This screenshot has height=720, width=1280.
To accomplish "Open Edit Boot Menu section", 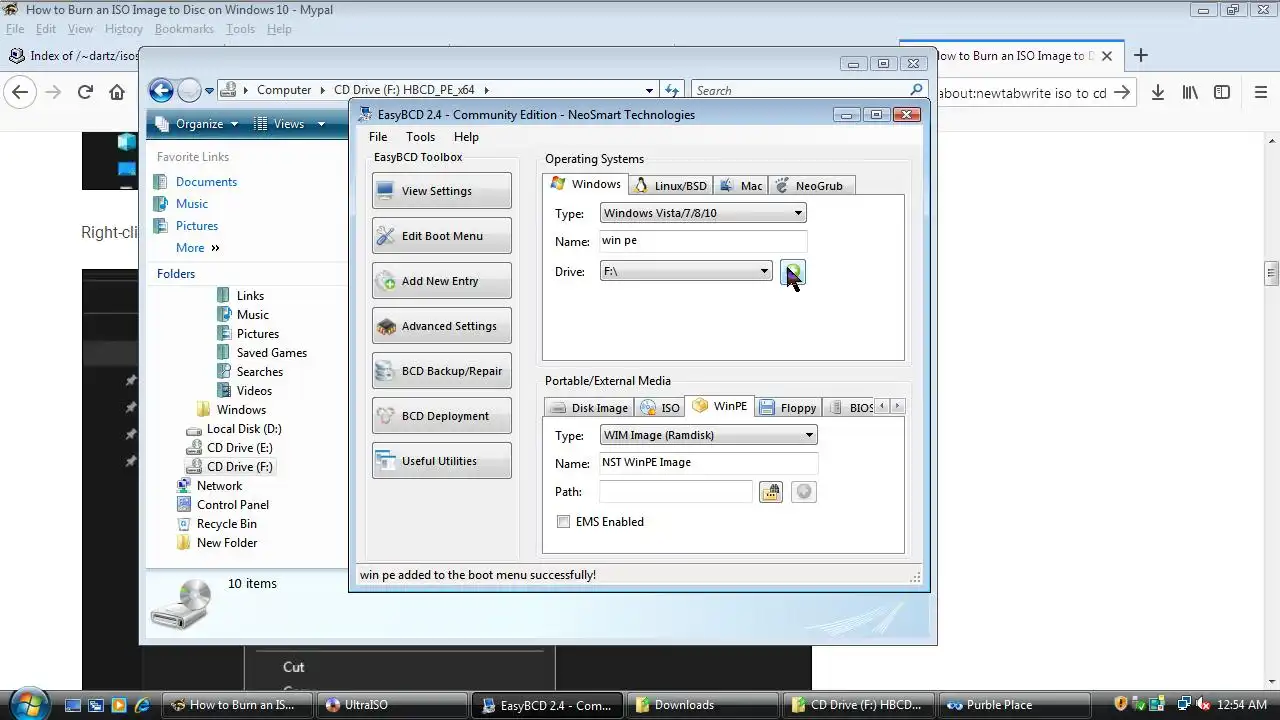I will pyautogui.click(x=441, y=236).
